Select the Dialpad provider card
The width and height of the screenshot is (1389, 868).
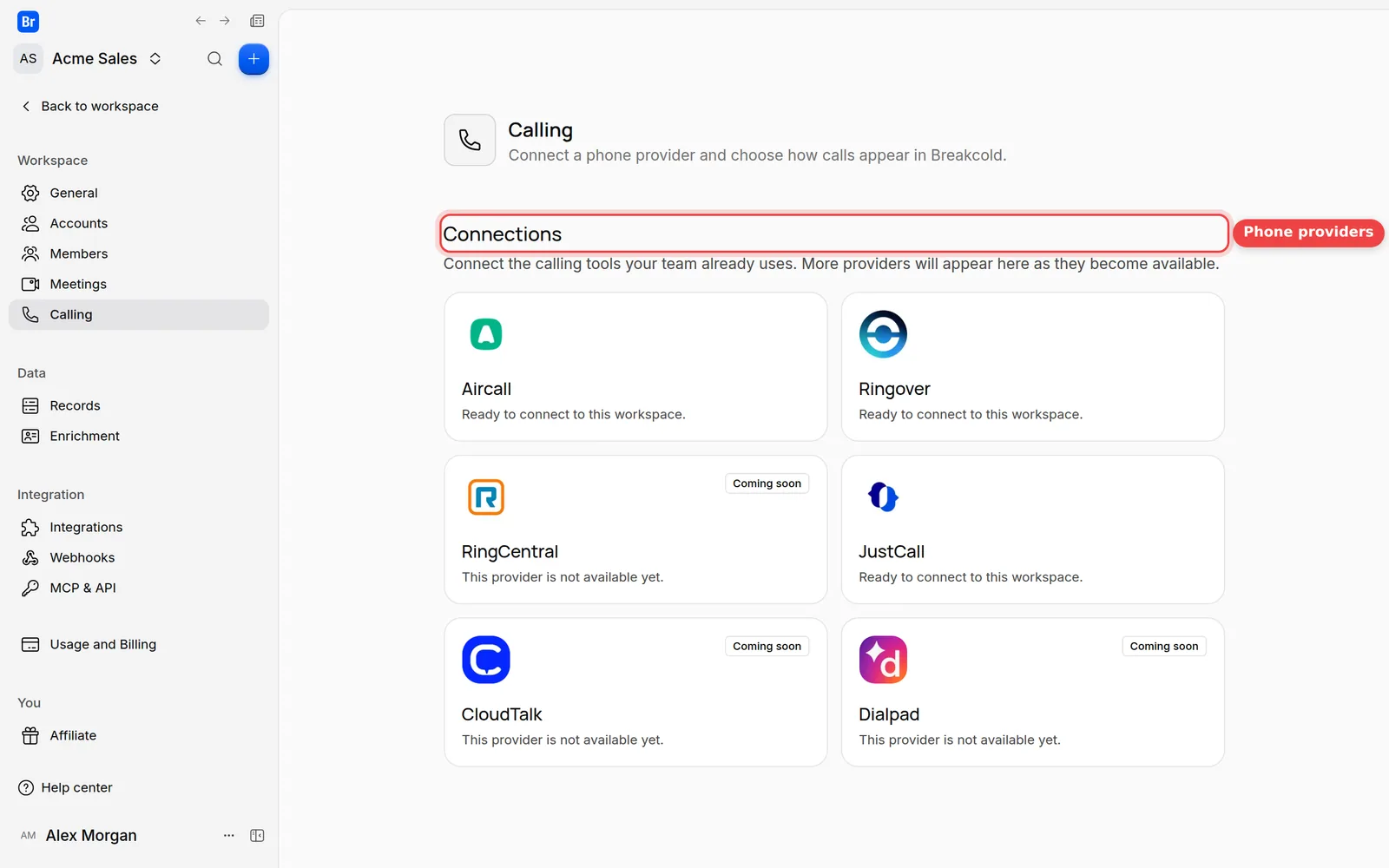(1033, 692)
